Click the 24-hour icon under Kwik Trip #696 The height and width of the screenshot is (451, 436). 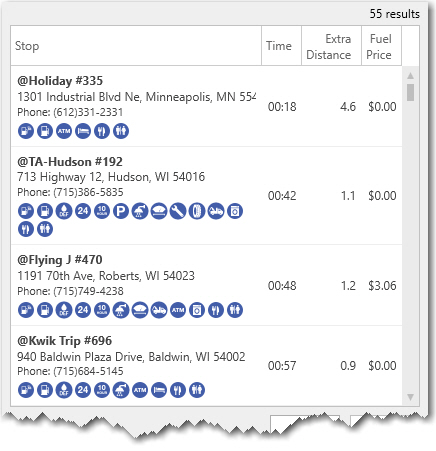83,390
